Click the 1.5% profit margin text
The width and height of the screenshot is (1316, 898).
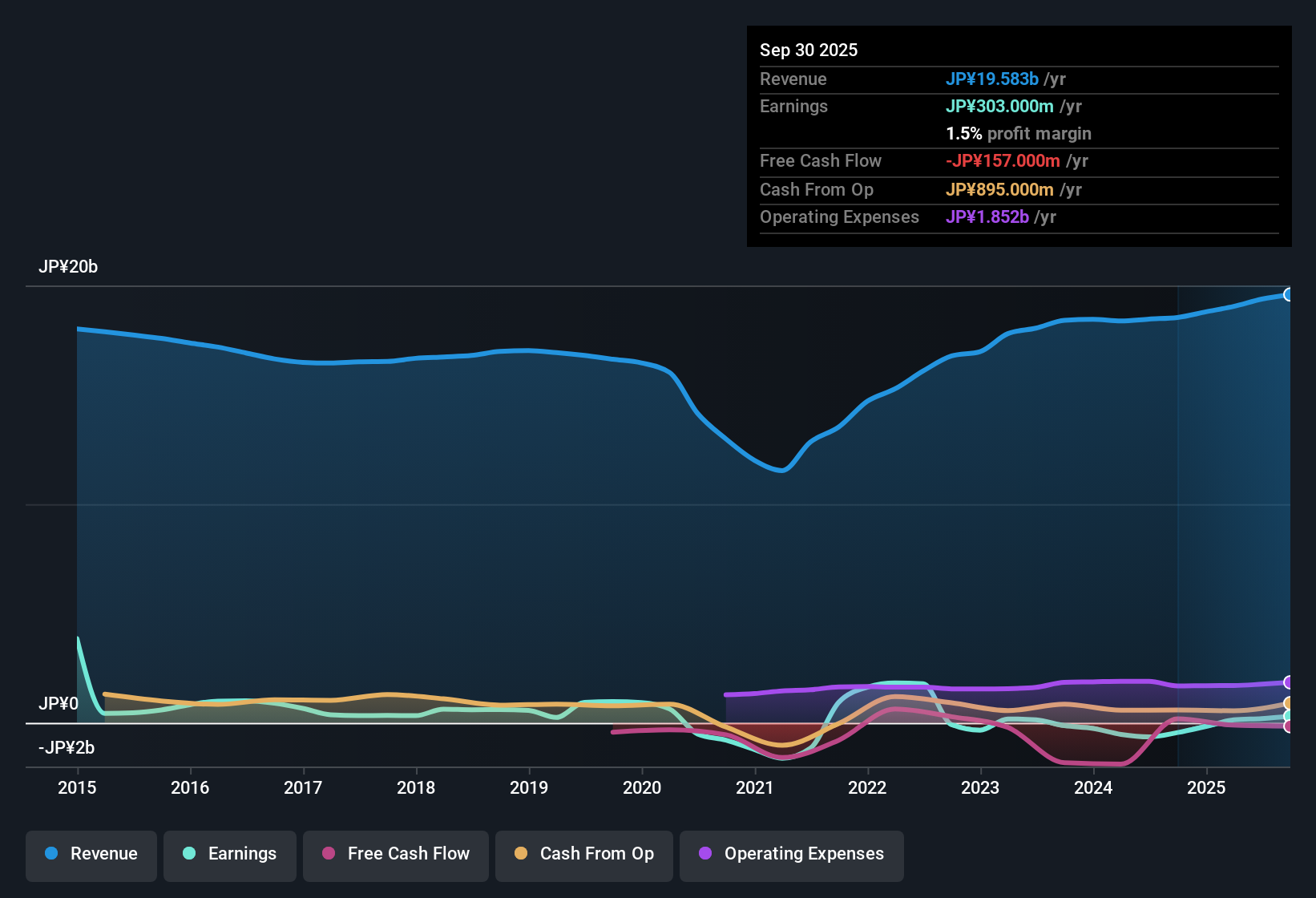[1019, 134]
